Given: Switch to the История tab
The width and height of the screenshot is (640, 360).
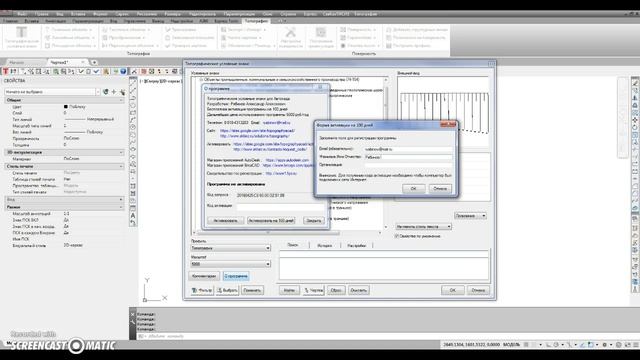Looking at the screenshot, I should pos(324,246).
